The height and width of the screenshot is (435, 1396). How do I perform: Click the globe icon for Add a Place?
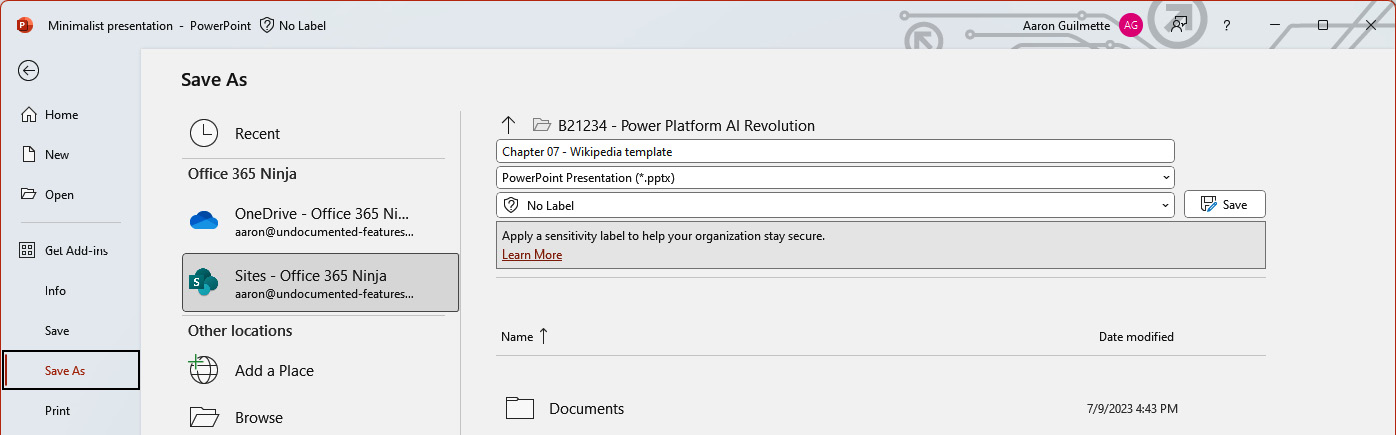204,370
